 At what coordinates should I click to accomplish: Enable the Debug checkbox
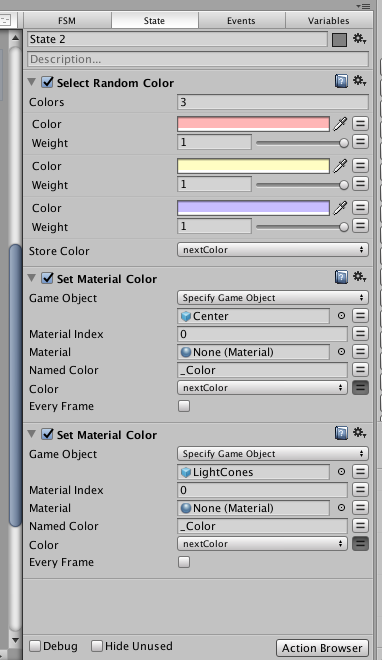(x=35, y=646)
